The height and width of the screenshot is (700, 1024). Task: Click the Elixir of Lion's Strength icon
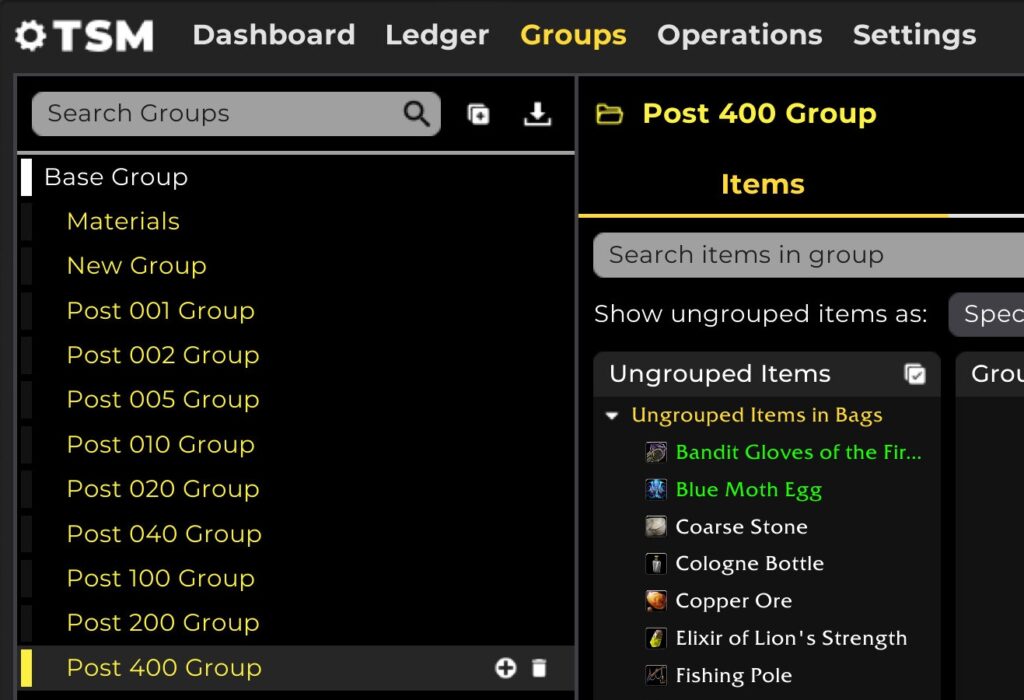656,638
